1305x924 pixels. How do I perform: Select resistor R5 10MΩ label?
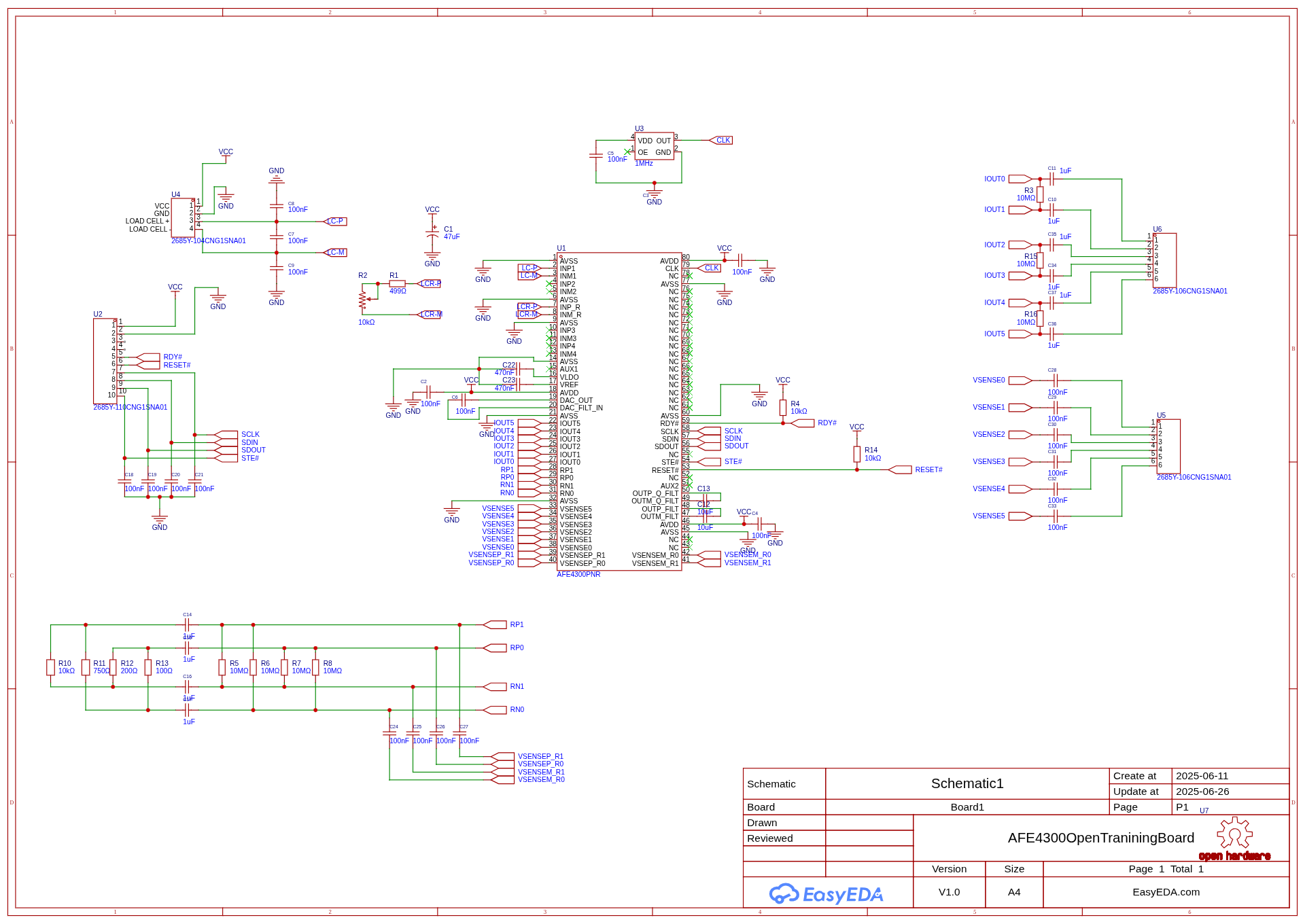[x=239, y=671]
